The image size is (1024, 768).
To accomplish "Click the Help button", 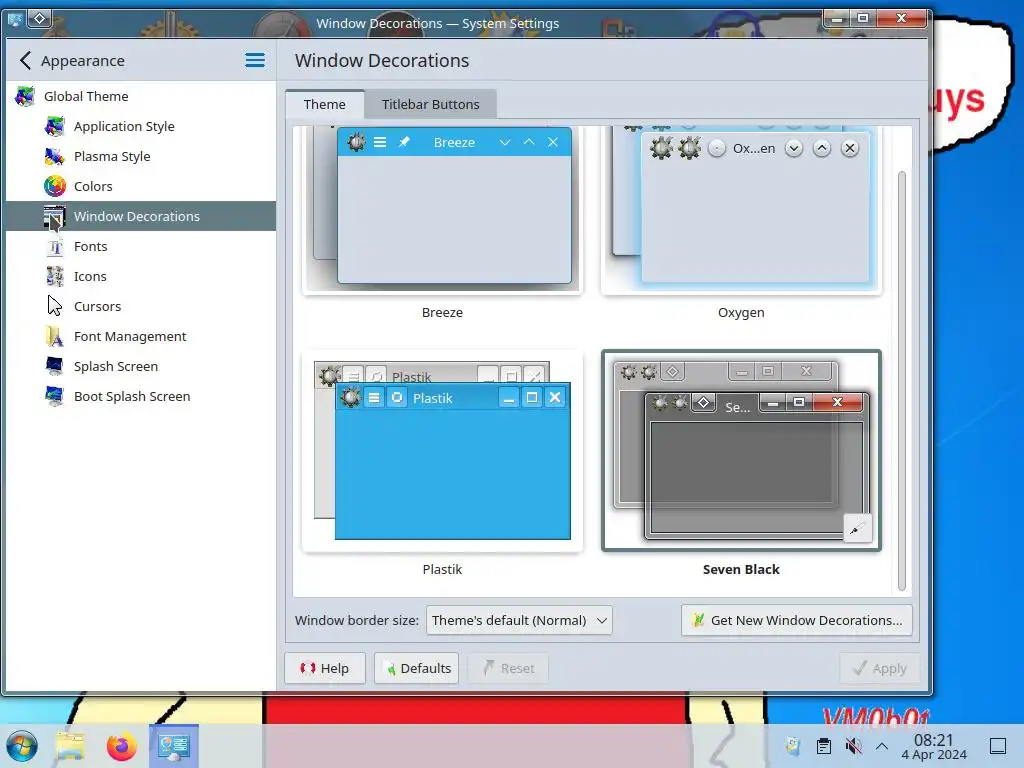I will click(325, 668).
